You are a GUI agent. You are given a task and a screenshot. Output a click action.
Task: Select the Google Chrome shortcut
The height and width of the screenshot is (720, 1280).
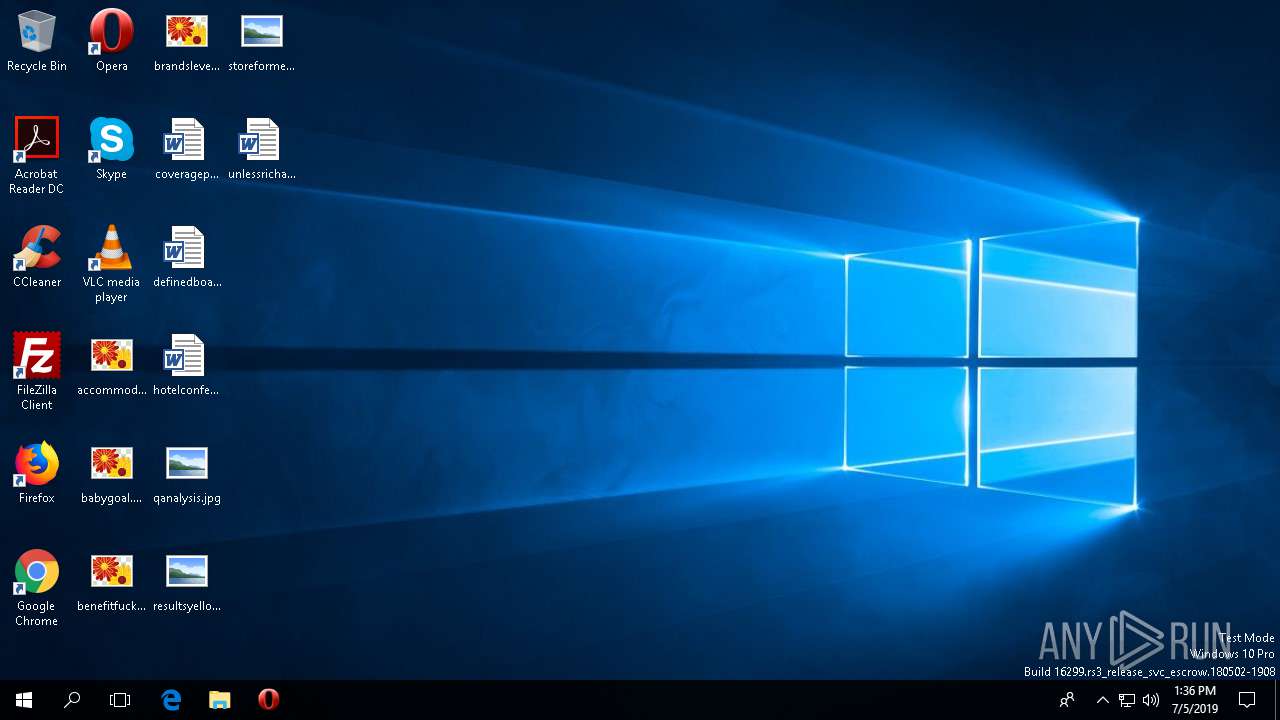click(37, 587)
